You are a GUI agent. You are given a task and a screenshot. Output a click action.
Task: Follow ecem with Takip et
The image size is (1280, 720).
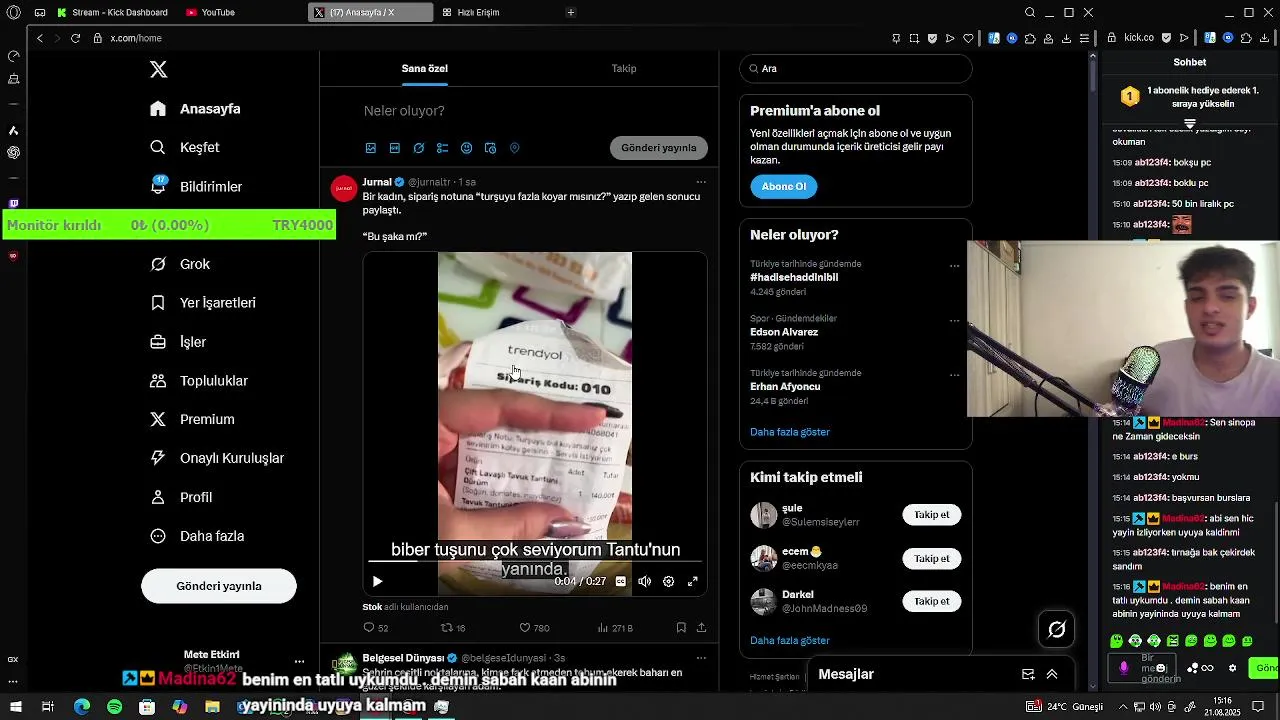point(932,559)
